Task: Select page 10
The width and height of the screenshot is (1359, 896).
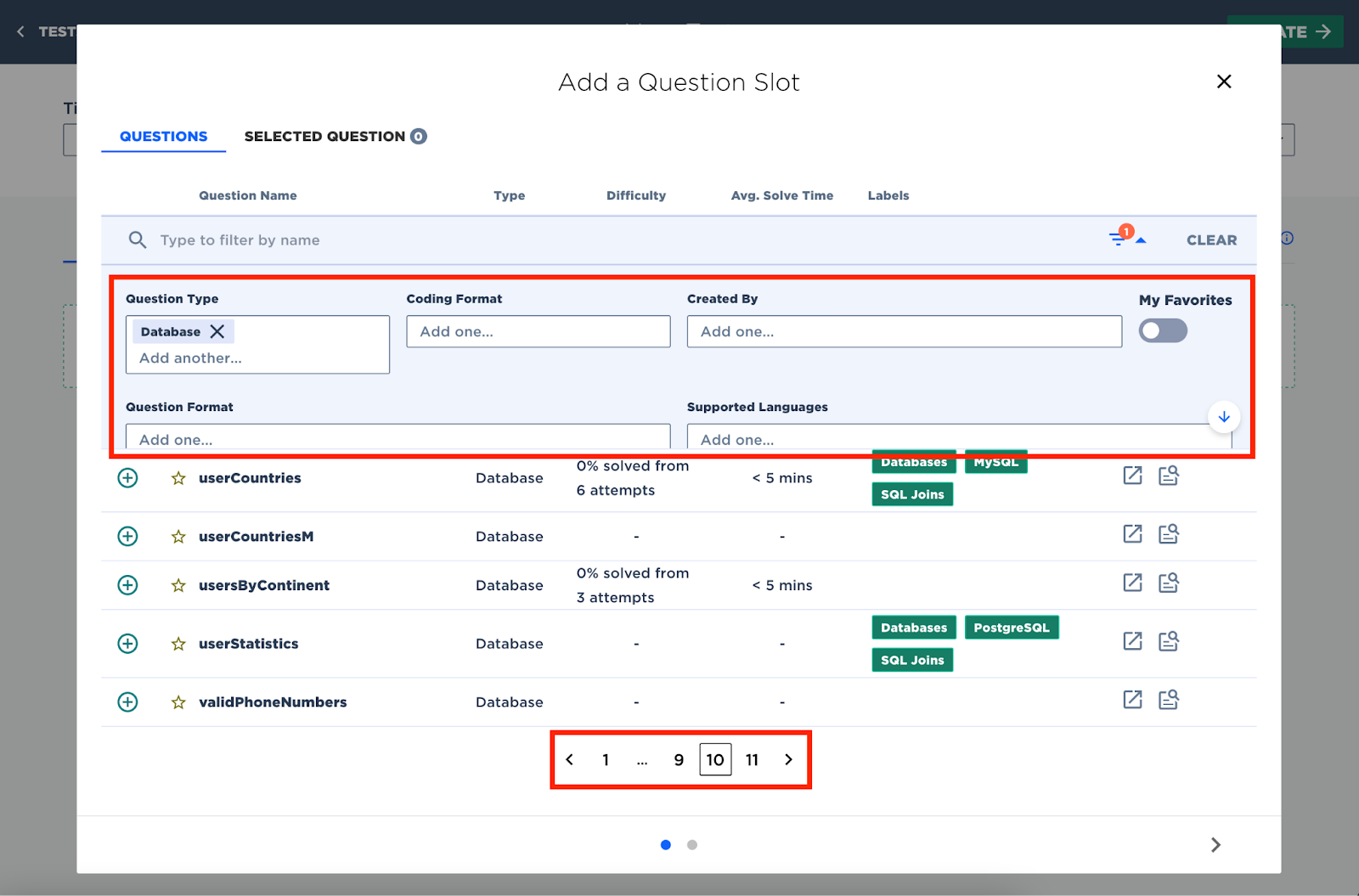Action: click(715, 759)
